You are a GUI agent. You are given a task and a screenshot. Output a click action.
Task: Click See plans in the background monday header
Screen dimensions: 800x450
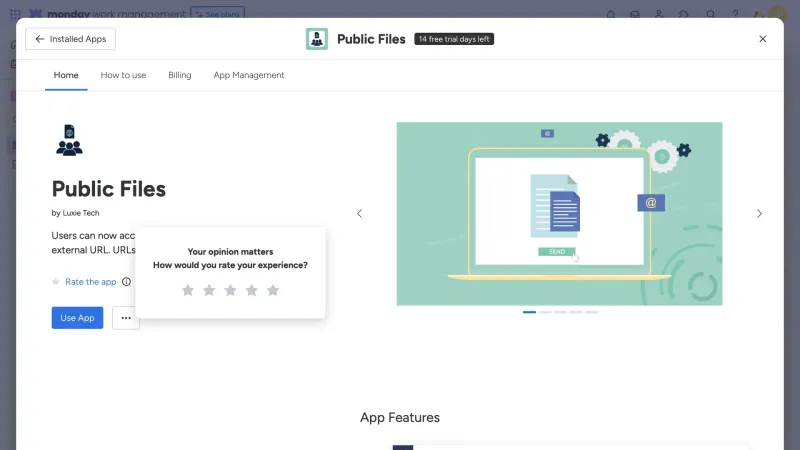[x=218, y=13]
